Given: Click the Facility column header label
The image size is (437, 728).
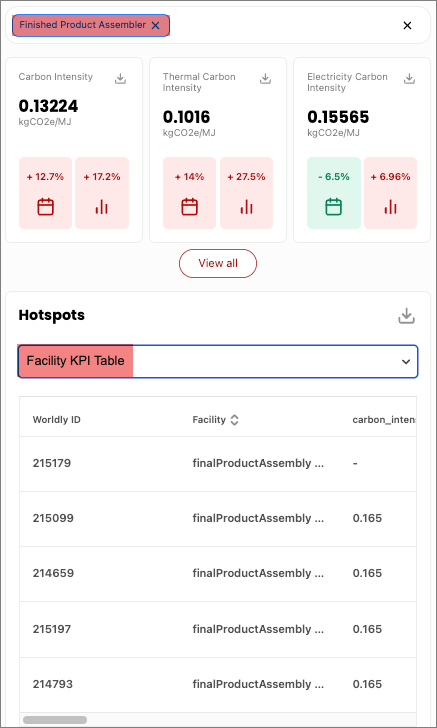Looking at the screenshot, I should click(x=209, y=420).
